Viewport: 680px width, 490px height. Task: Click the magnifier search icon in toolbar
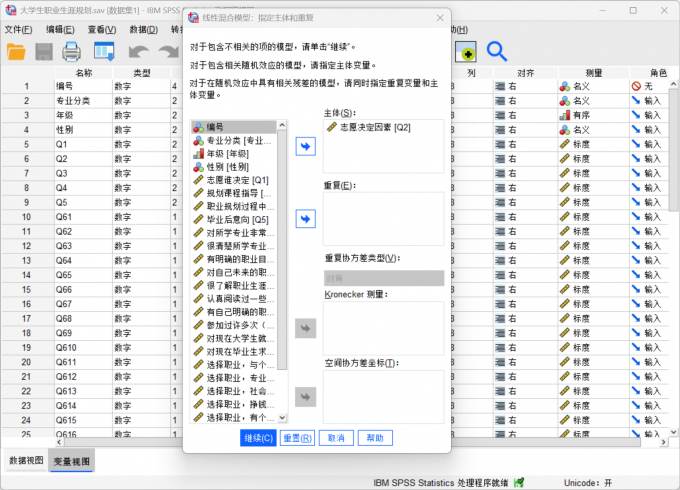(x=496, y=51)
